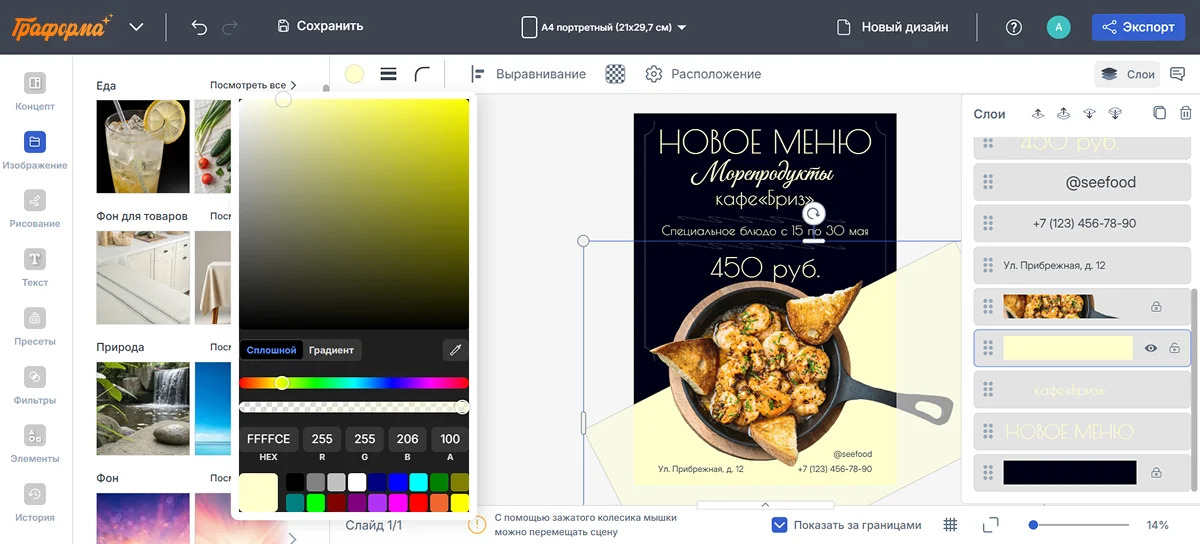This screenshot has height=544, width=1200.
Task: Select the Изображение sidebar section
Action: [34, 151]
